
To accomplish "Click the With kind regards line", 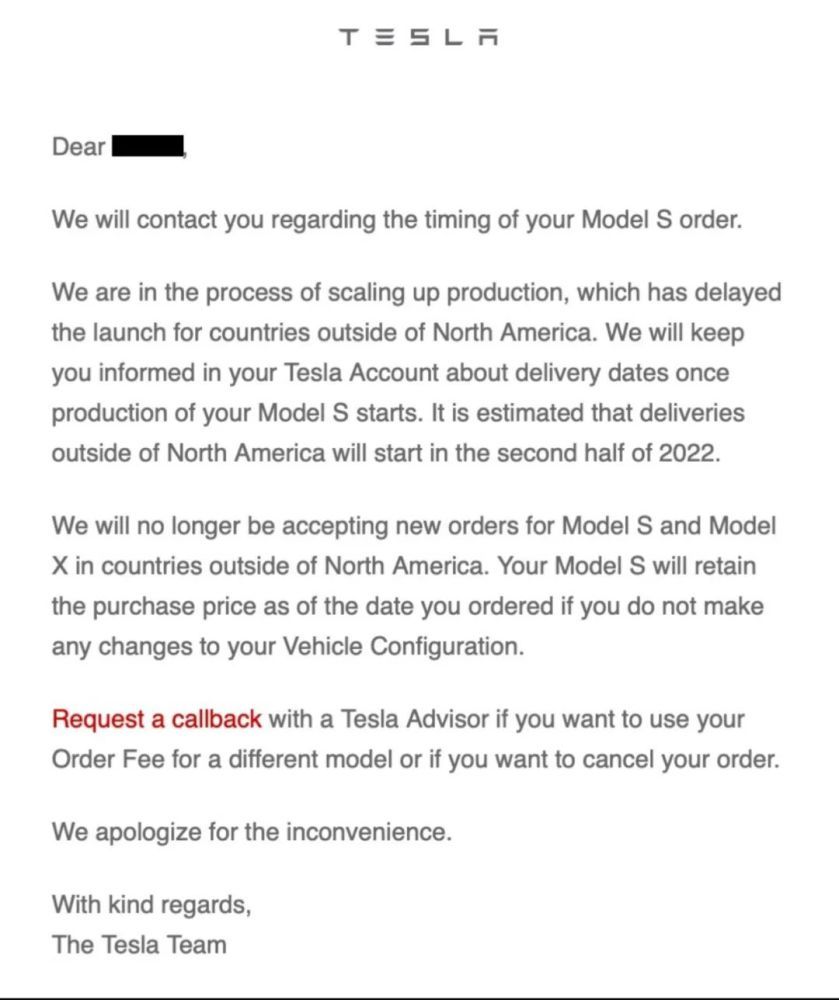I will point(152,906).
